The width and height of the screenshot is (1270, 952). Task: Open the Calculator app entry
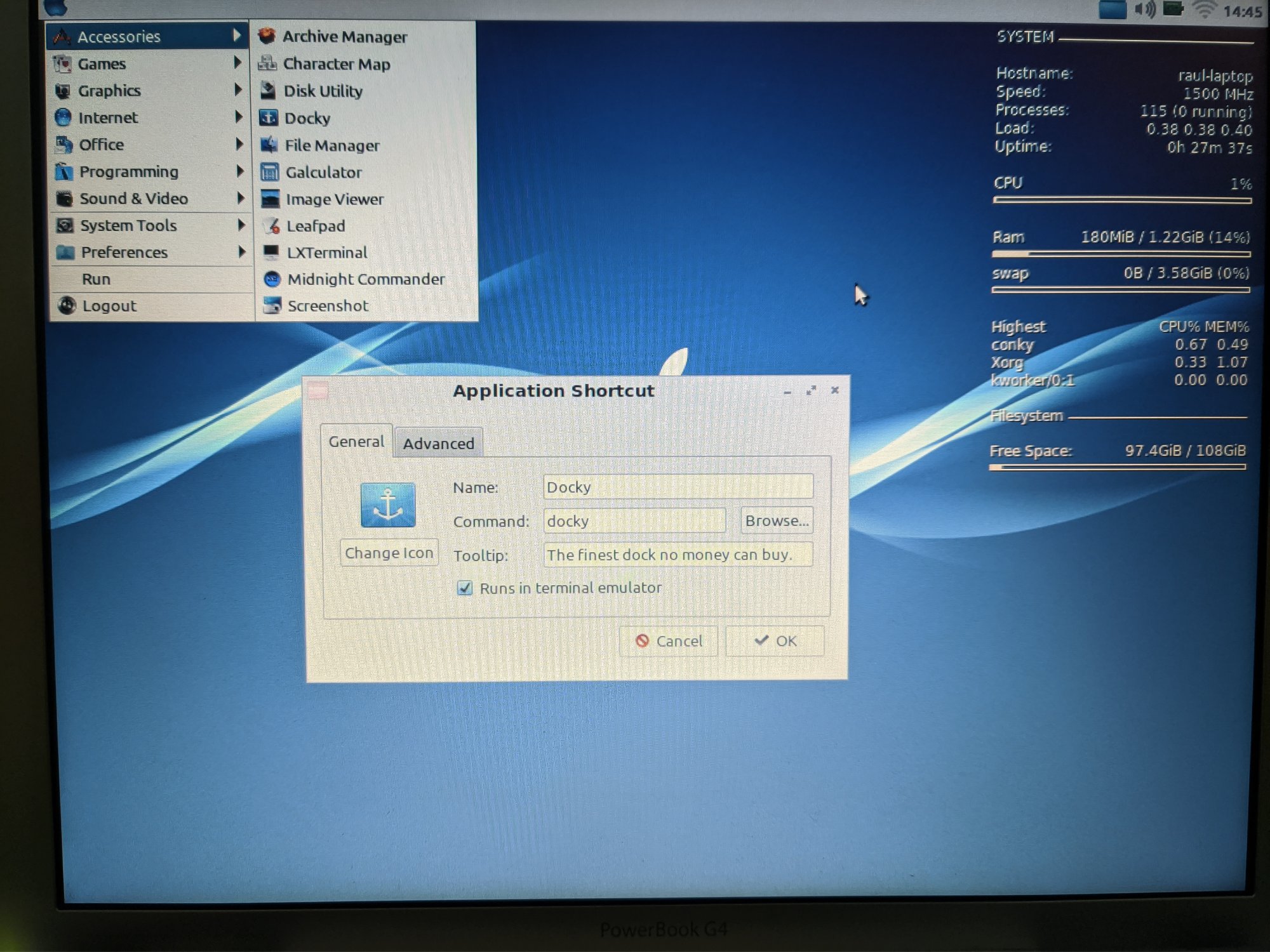[x=323, y=173]
